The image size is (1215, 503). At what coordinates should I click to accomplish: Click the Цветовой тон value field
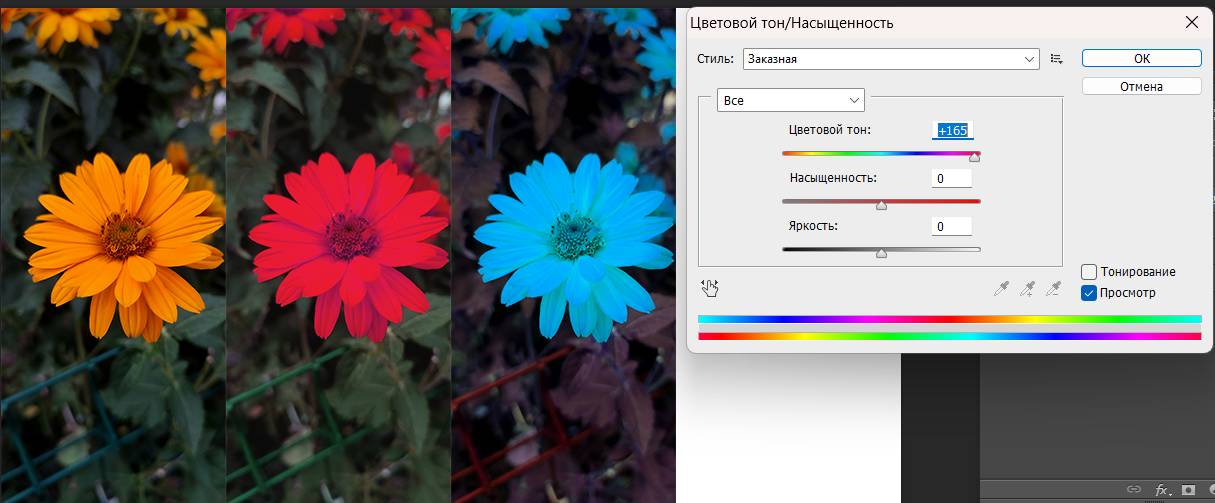pyautogui.click(x=952, y=131)
